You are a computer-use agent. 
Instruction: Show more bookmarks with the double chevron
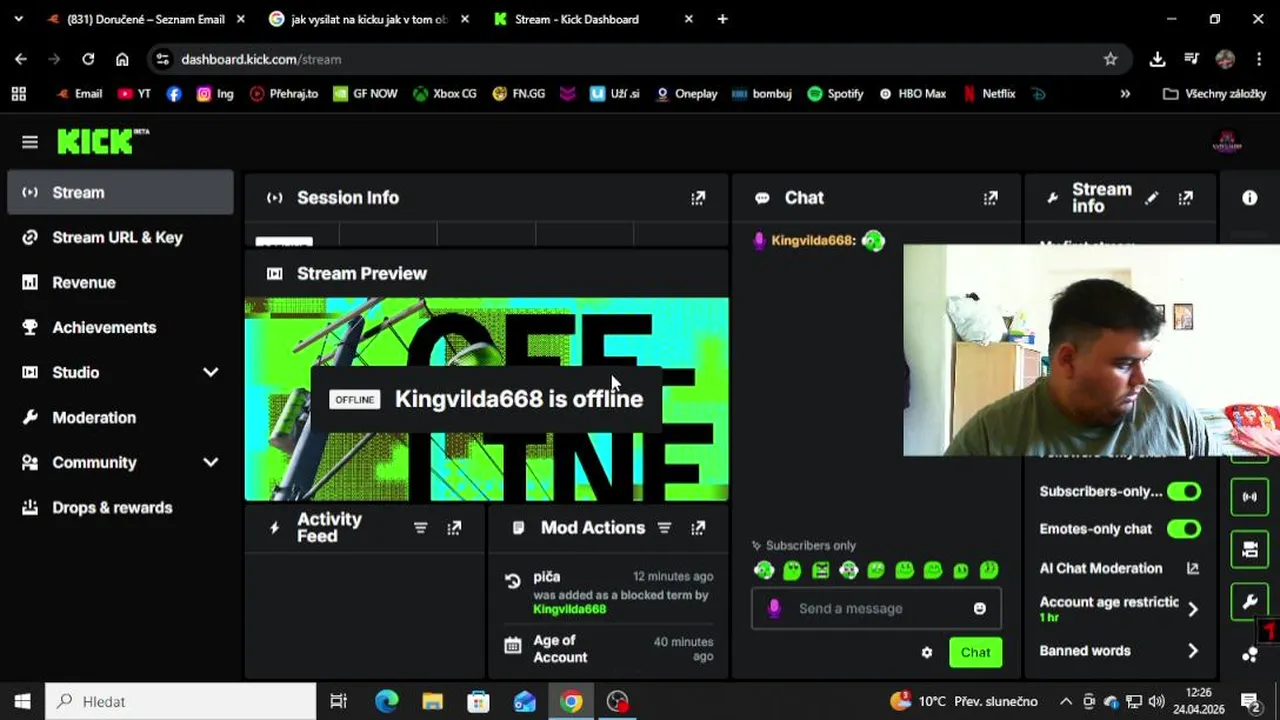coord(1125,93)
